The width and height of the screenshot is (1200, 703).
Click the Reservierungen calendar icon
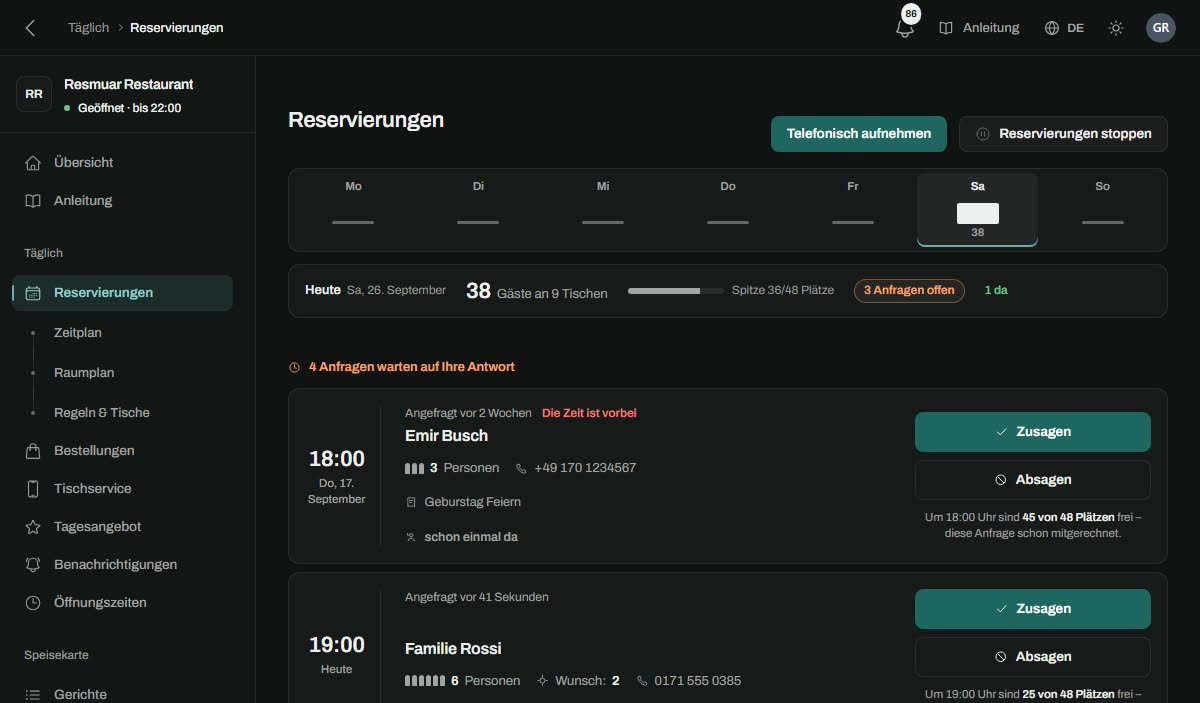[33, 293]
